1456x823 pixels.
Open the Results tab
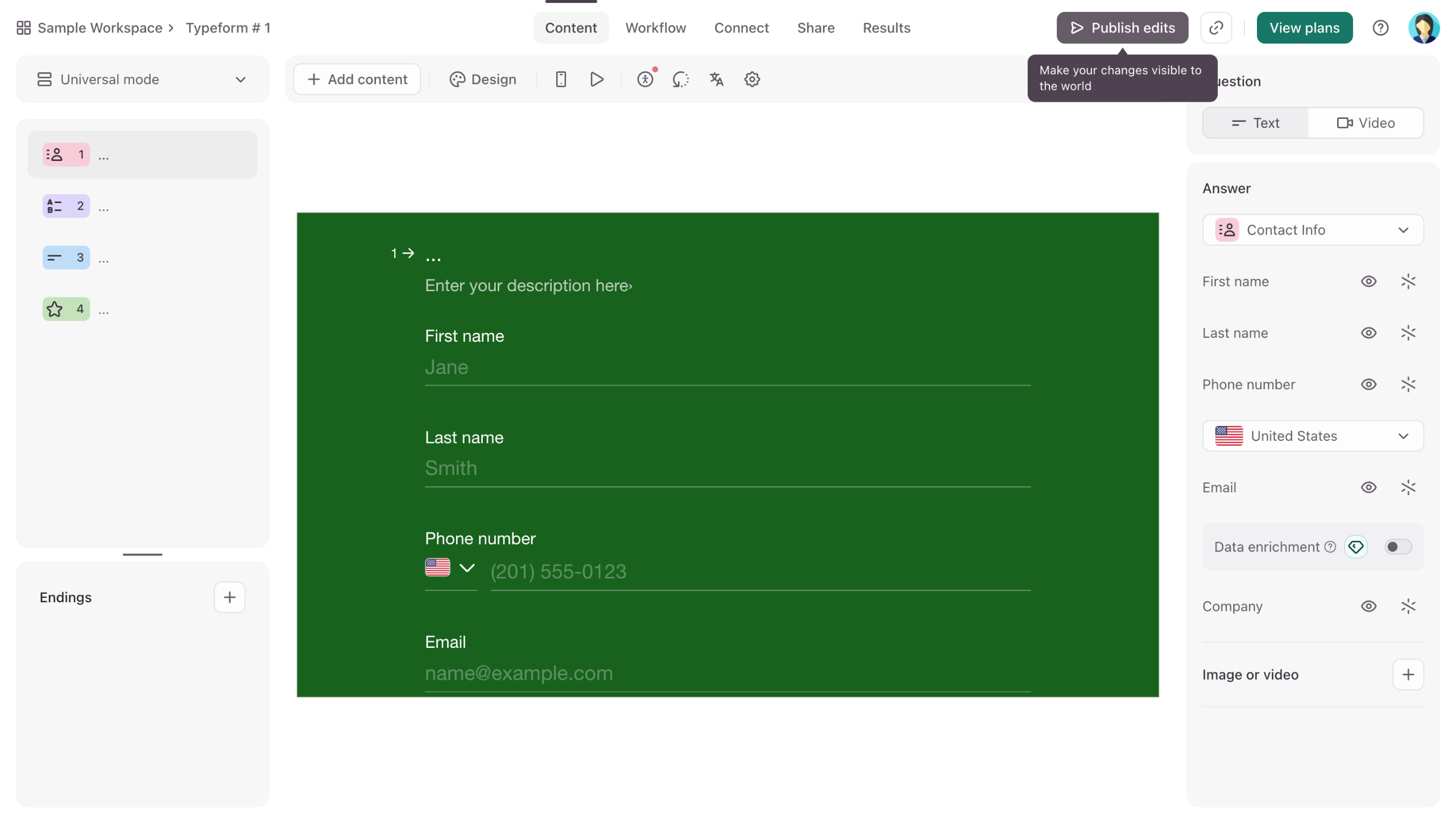(886, 28)
